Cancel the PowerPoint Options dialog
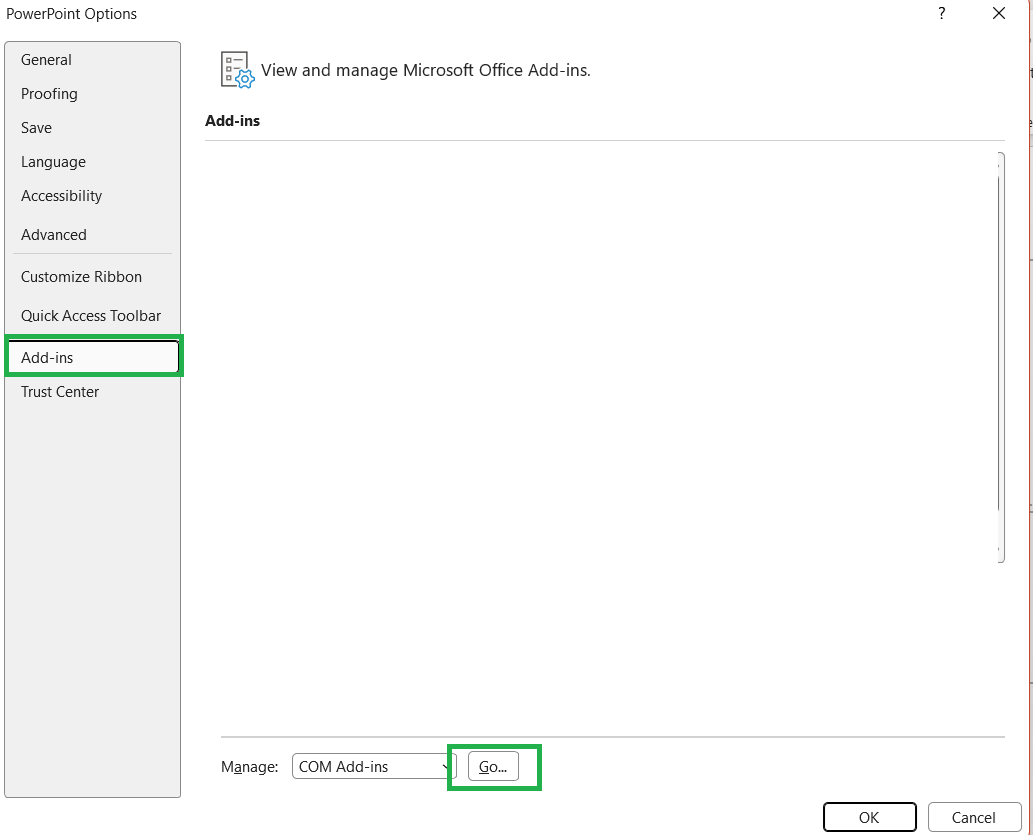 point(974,817)
